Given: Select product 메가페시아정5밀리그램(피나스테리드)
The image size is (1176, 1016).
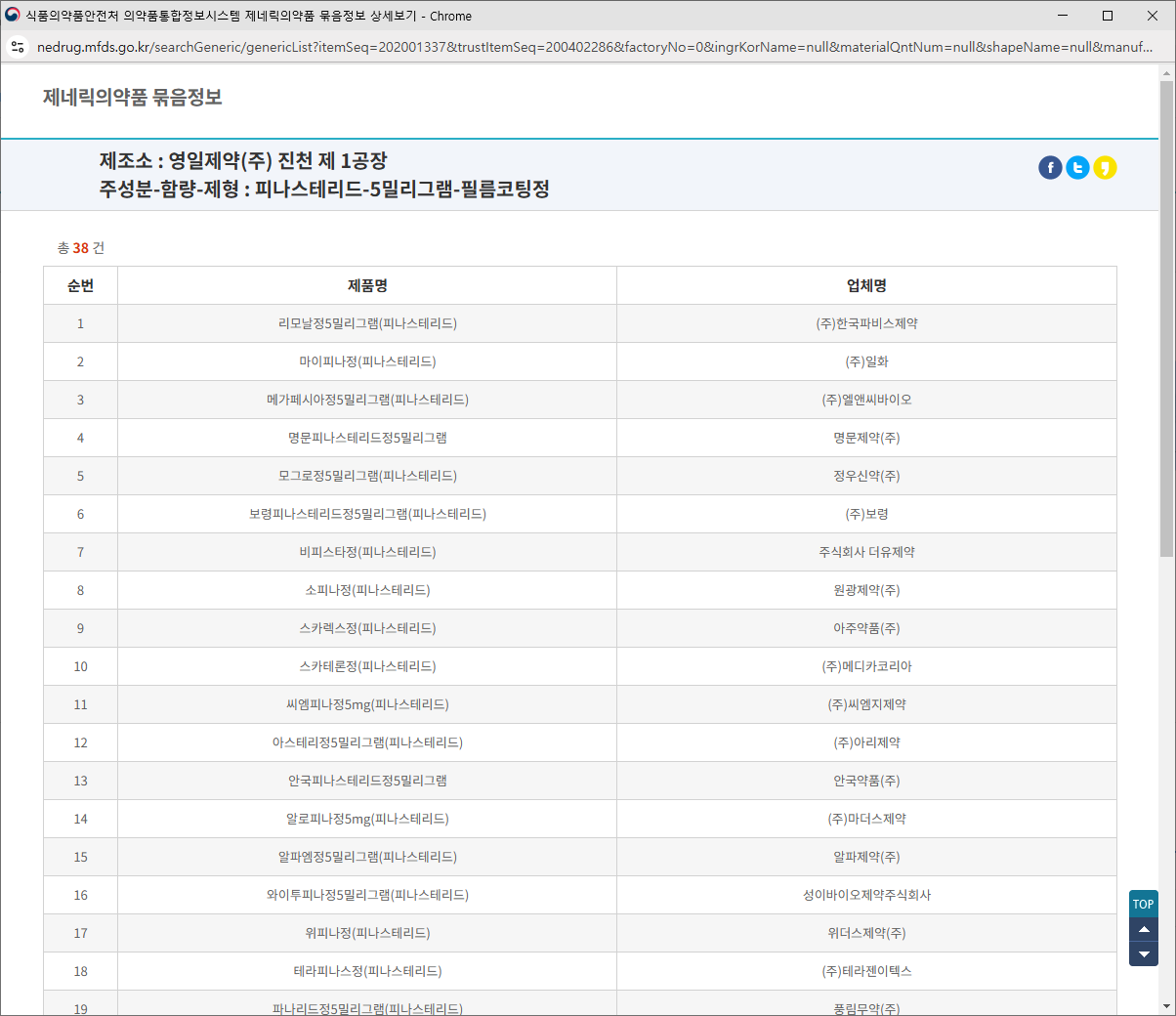Looking at the screenshot, I should pyautogui.click(x=367, y=400).
